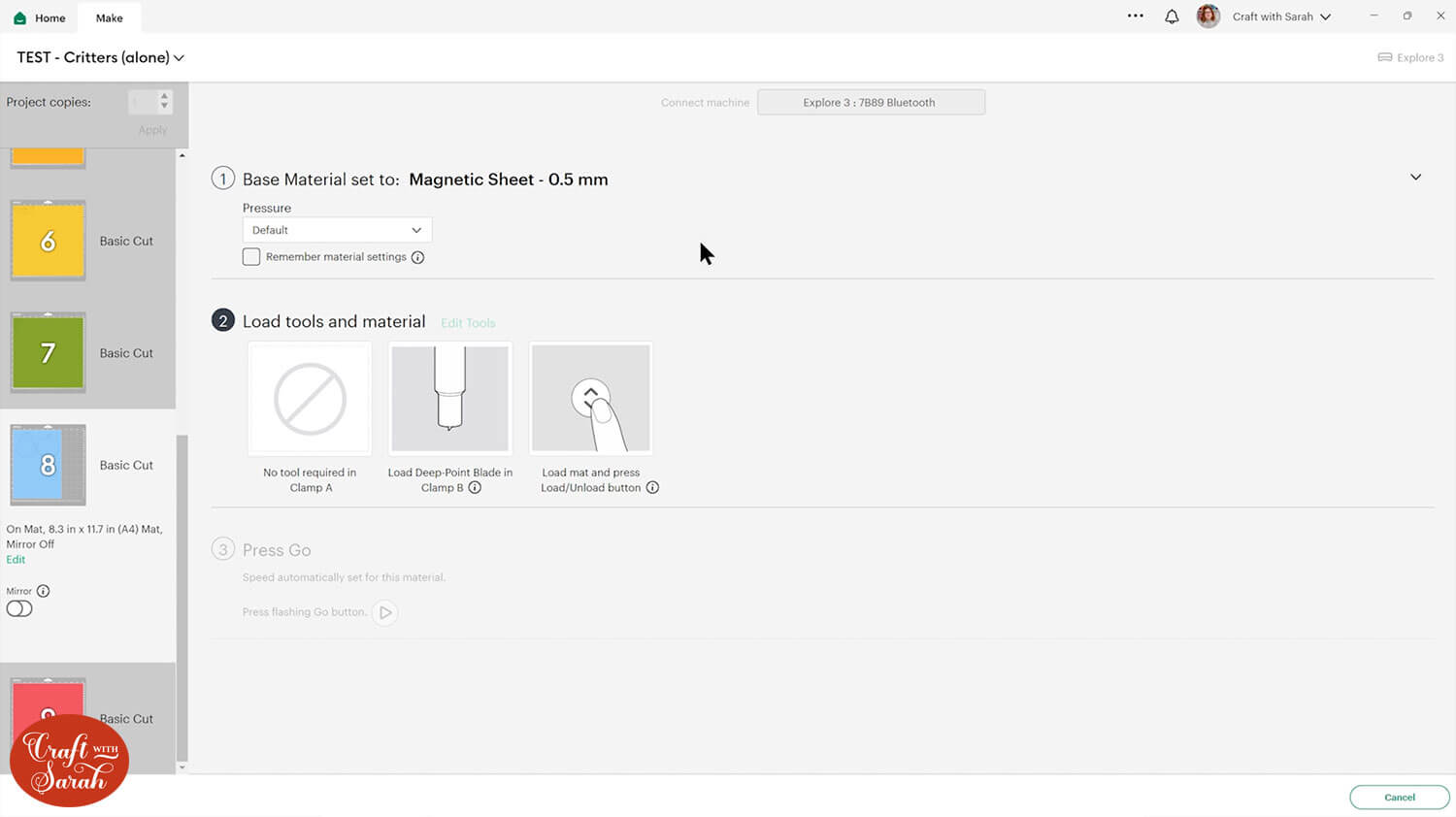Select the yellow mat 6 thumbnail

[48, 241]
